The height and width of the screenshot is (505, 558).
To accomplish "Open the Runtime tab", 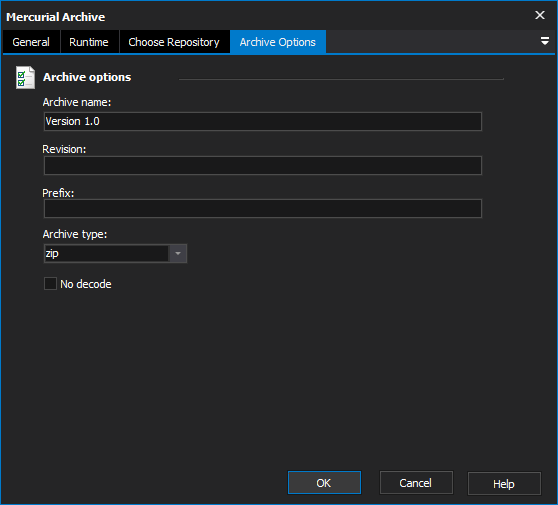I will coord(89,42).
